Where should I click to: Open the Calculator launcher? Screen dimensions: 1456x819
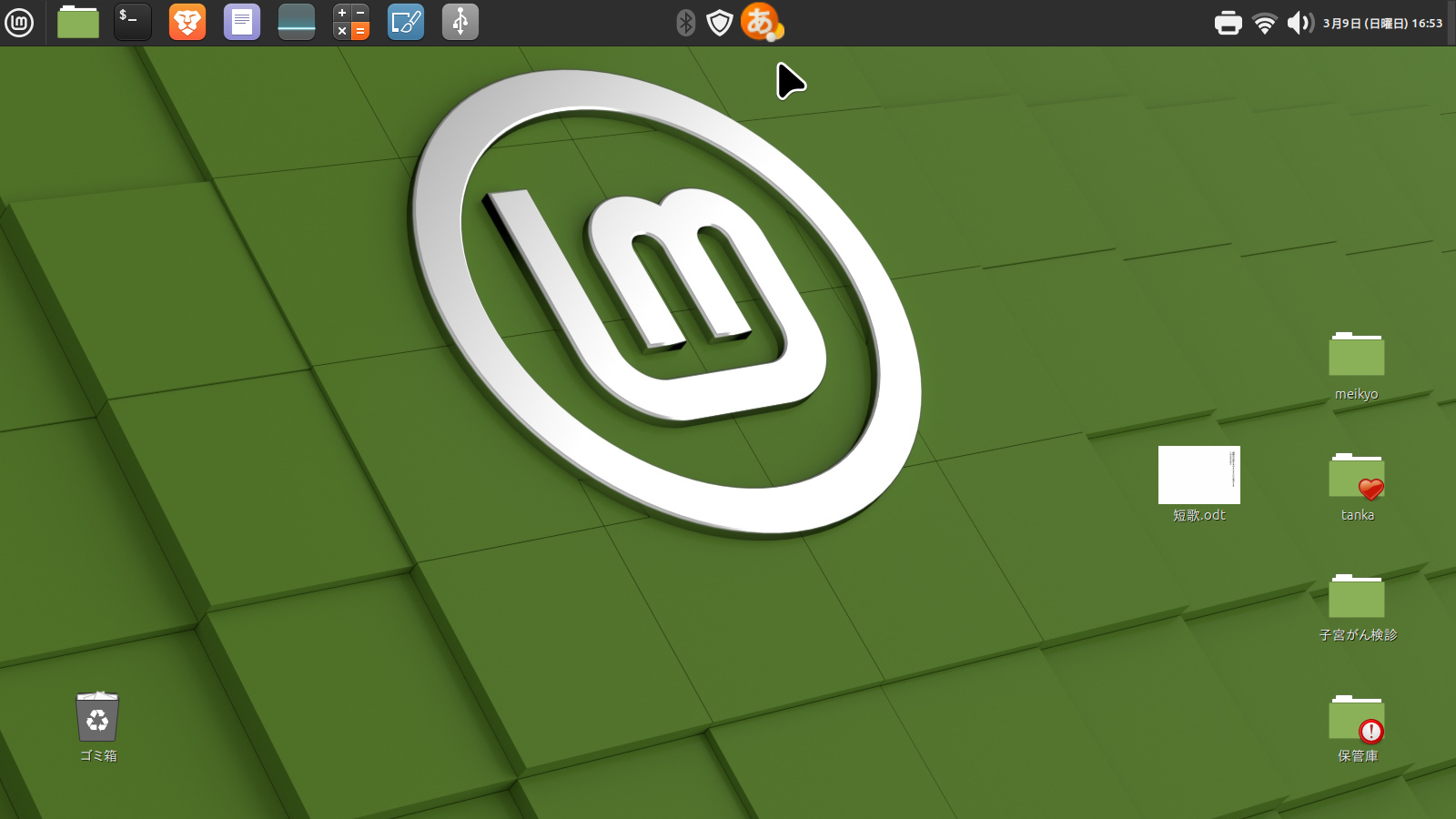tap(351, 22)
